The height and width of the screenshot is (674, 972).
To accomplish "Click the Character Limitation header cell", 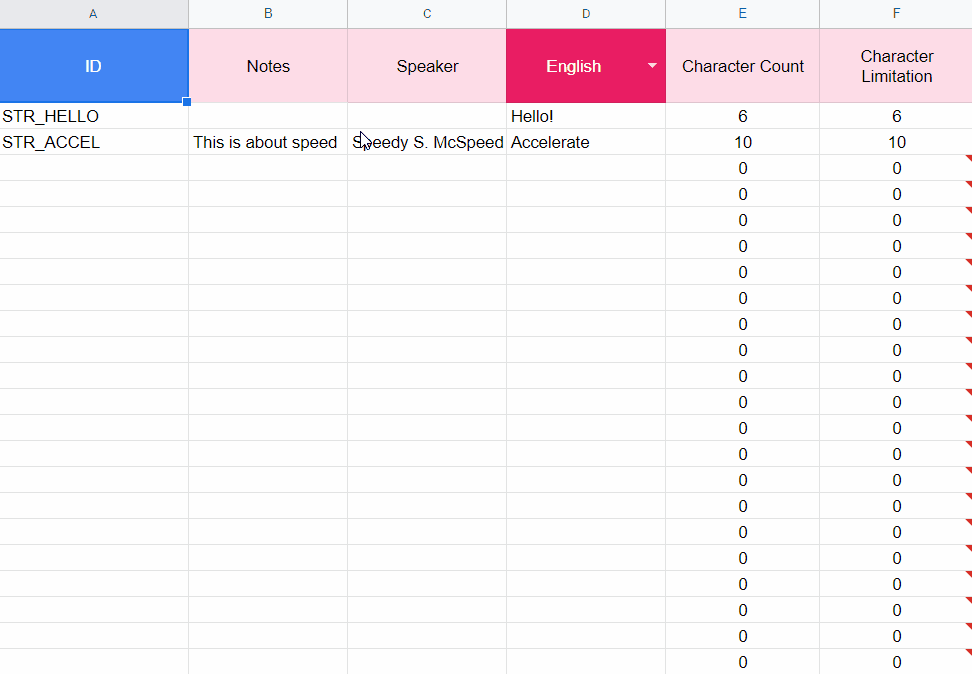I will [x=896, y=66].
